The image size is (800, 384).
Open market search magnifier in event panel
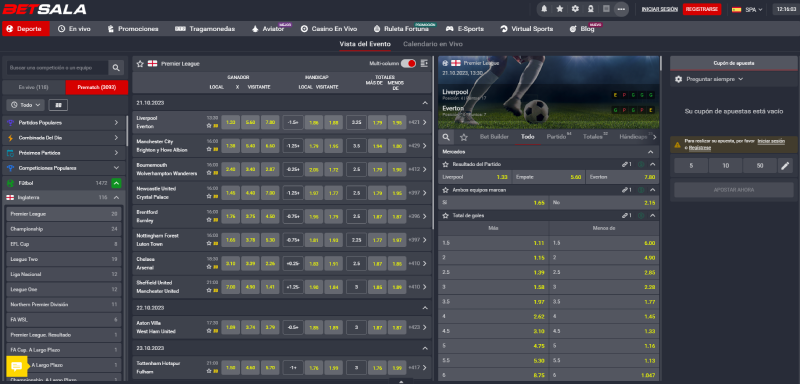(x=446, y=137)
